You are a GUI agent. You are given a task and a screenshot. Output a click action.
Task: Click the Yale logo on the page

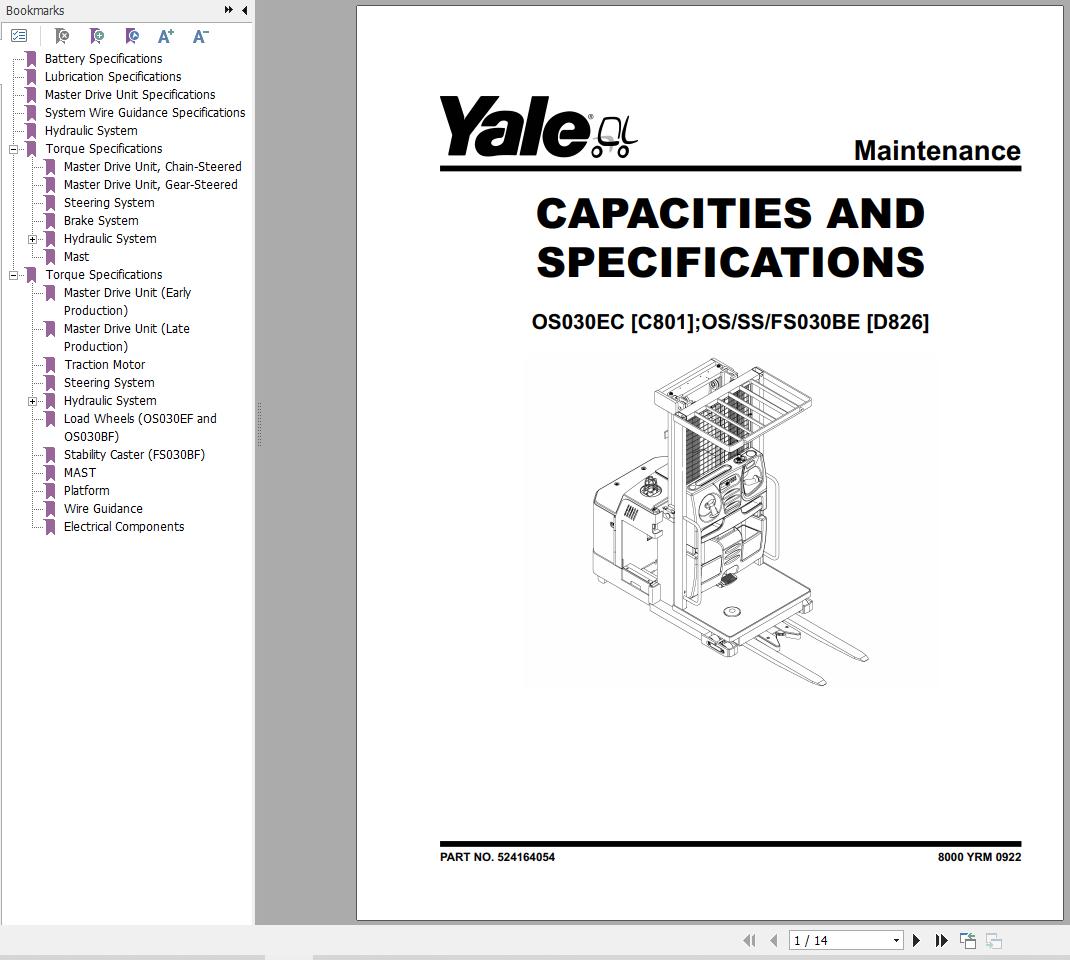[538, 127]
